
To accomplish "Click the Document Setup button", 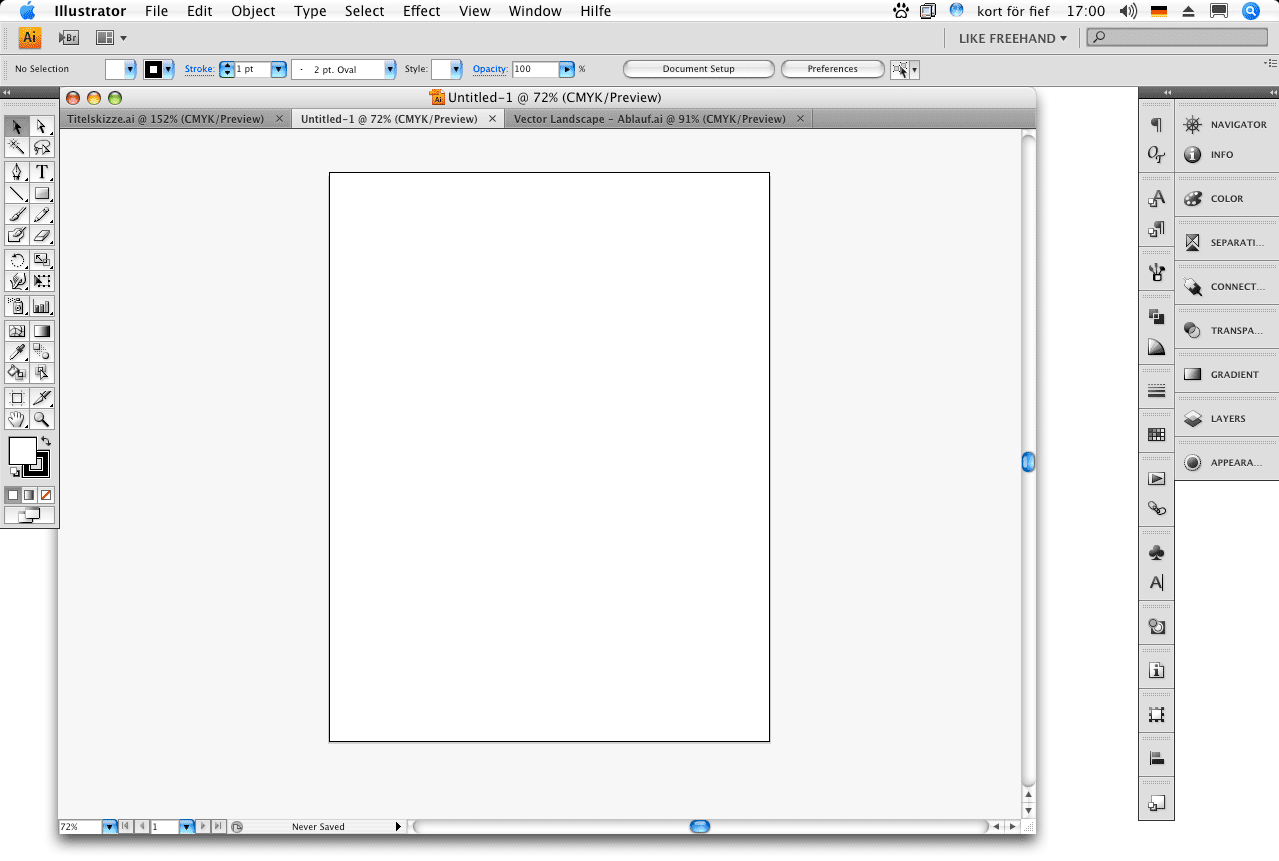I will click(698, 69).
